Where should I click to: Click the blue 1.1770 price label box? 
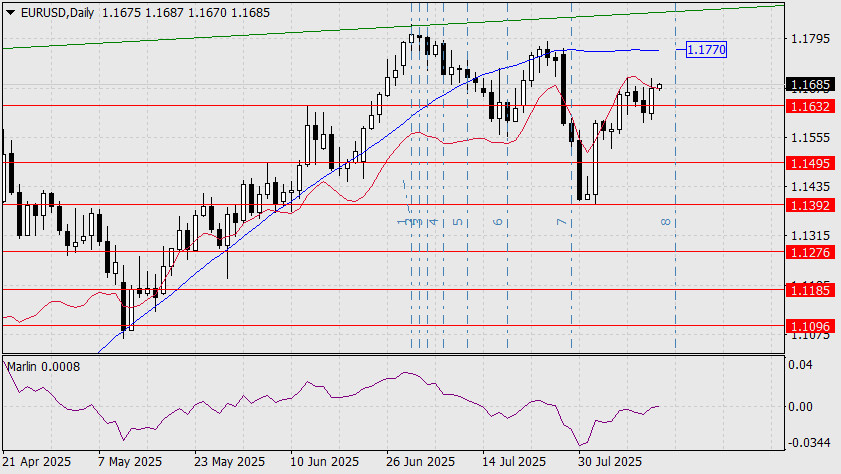[706, 50]
